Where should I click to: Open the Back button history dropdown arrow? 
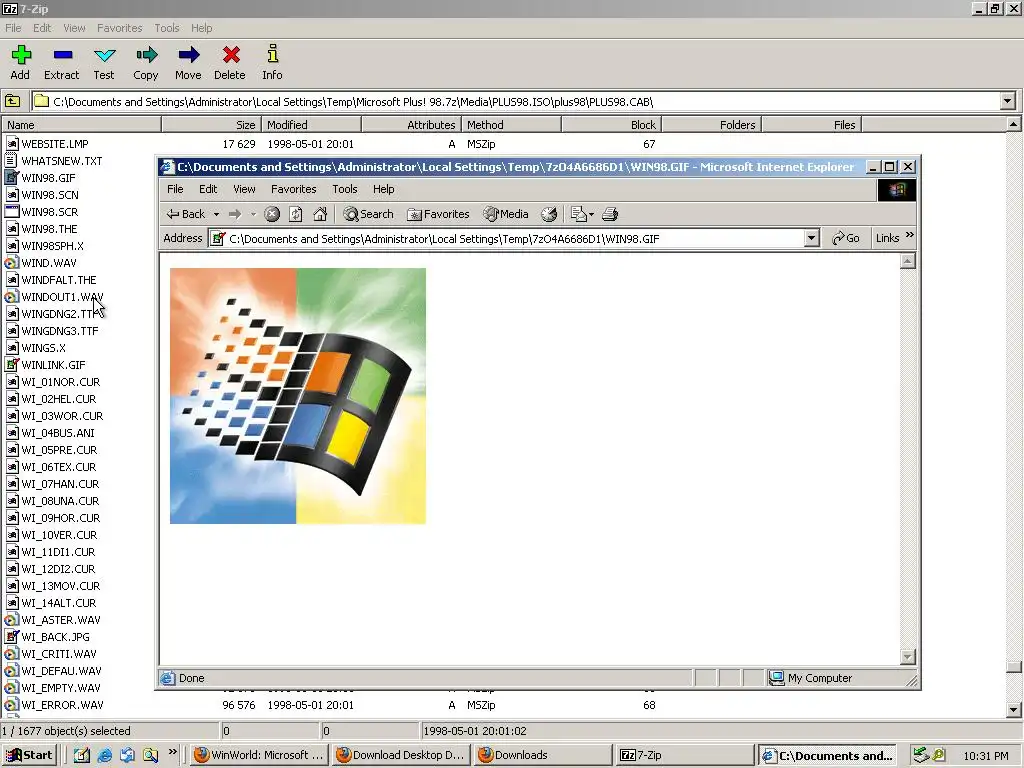pos(216,214)
